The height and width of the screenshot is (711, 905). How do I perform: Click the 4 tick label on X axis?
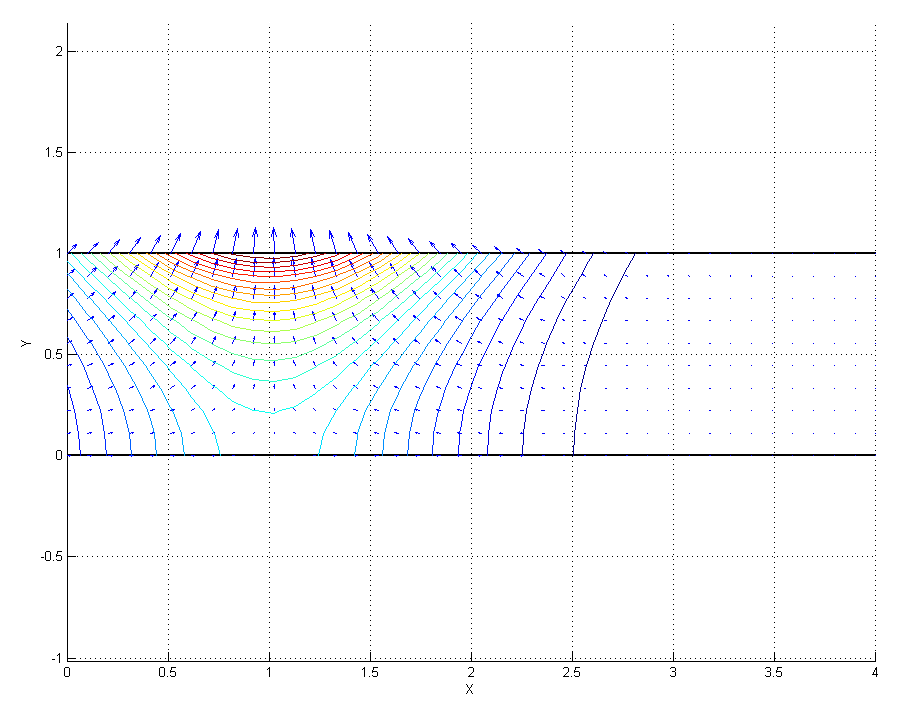click(875, 674)
